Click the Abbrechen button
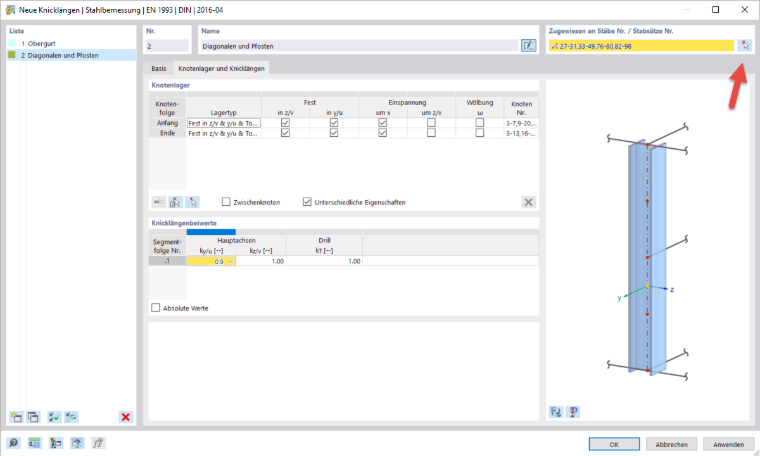 point(671,444)
